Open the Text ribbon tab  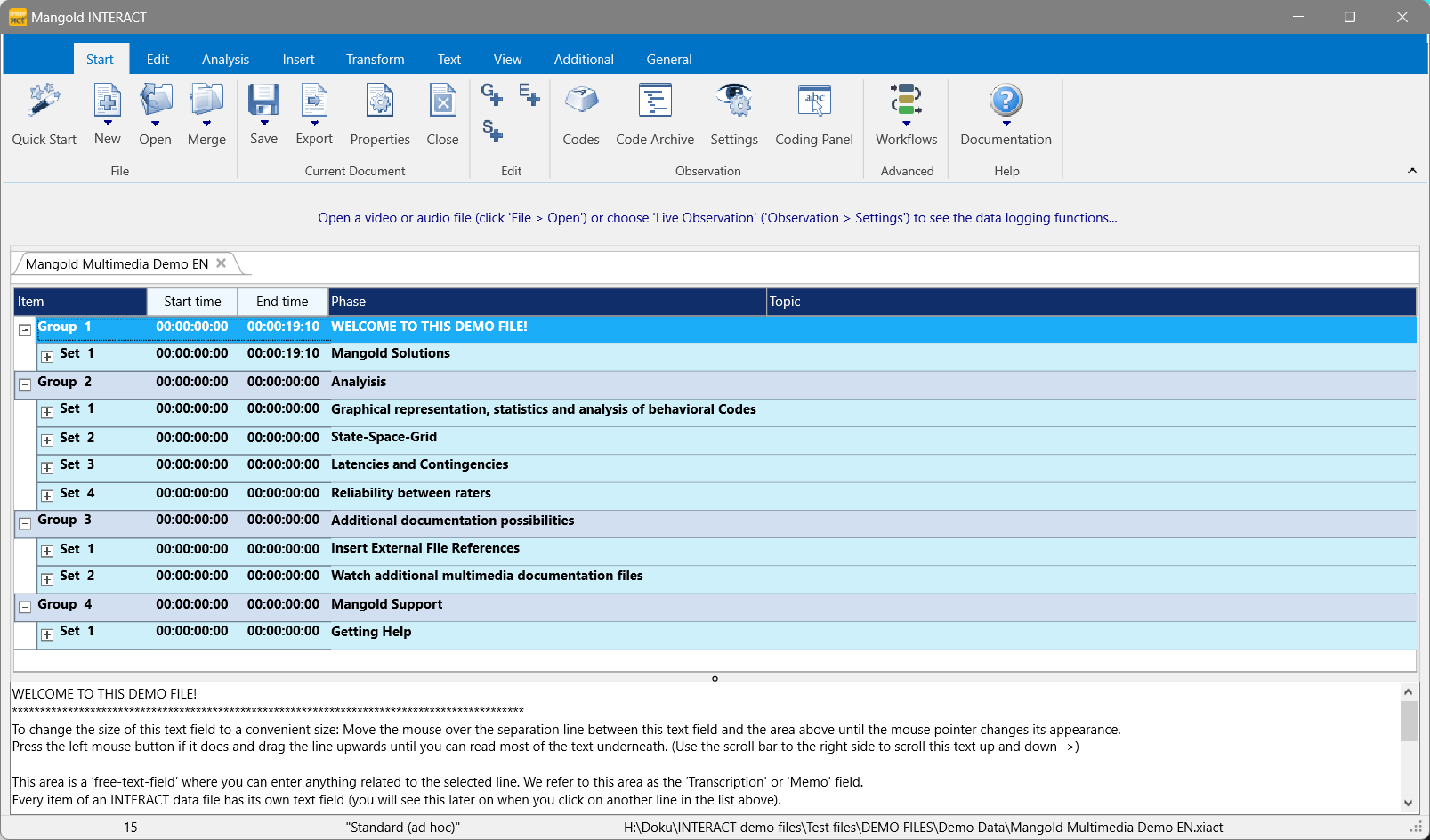pos(448,60)
